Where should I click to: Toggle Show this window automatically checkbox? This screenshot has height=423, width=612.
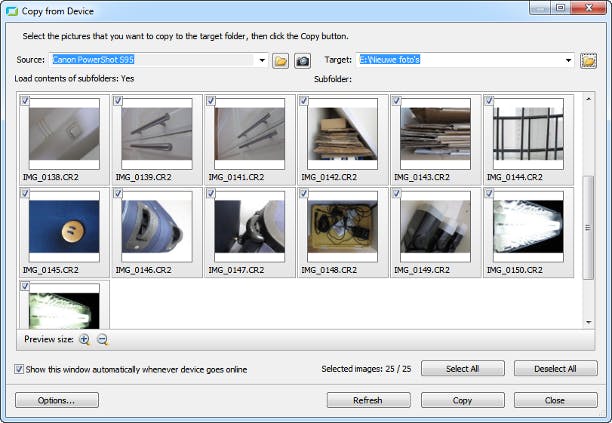tap(19, 369)
